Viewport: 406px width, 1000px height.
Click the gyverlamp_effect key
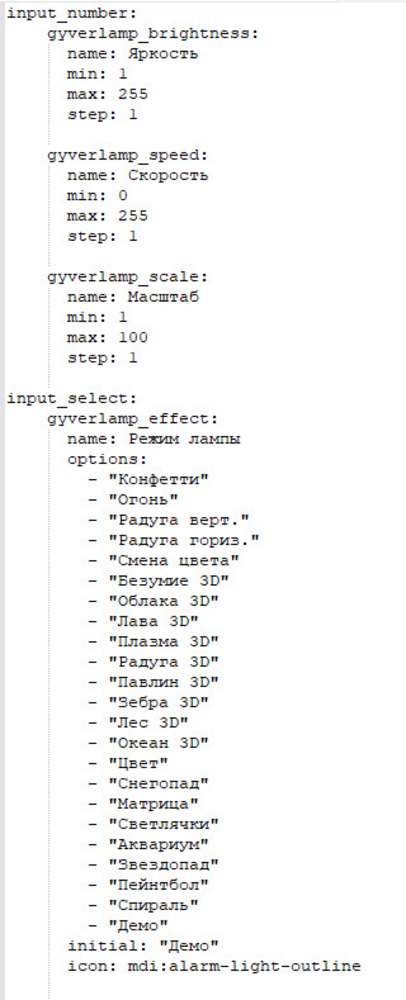point(133,419)
